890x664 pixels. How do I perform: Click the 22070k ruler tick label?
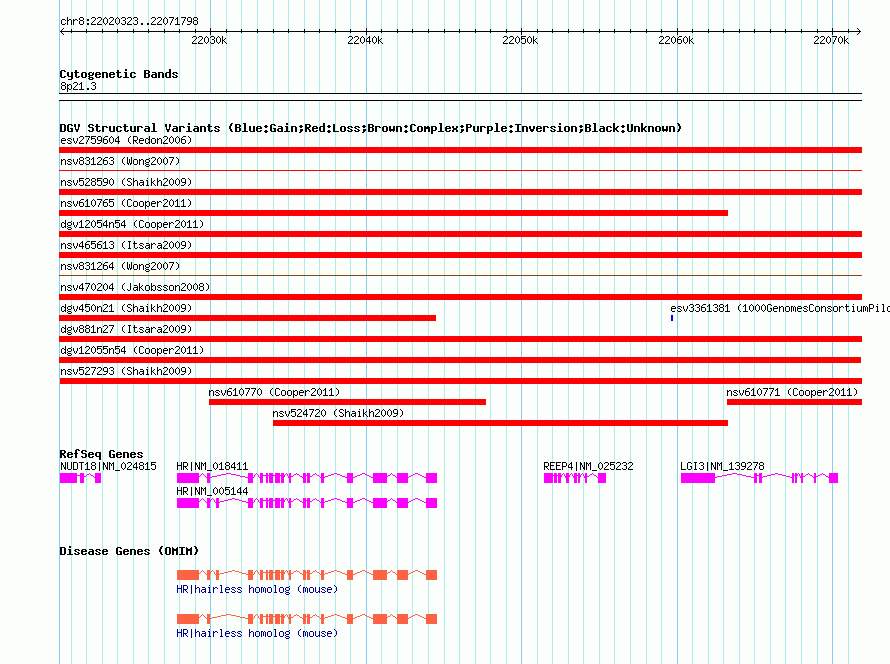[x=832, y=40]
